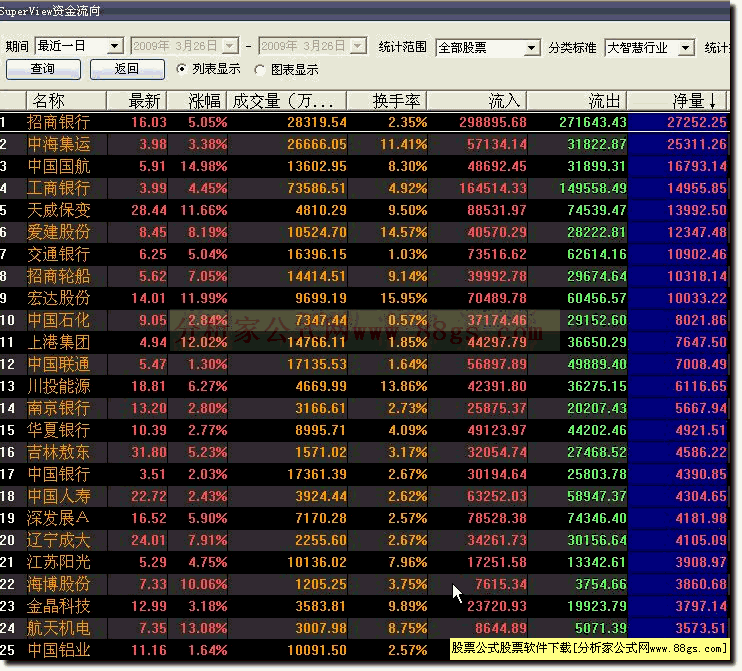742x671 pixels.
Task: Sort by the 最新 column header
Action: [x=137, y=101]
